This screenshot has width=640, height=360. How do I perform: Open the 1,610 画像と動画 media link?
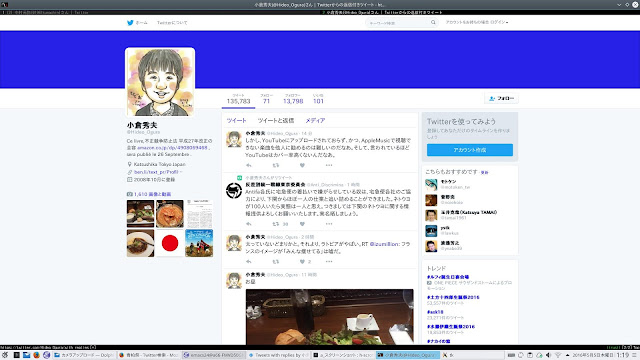click(153, 194)
